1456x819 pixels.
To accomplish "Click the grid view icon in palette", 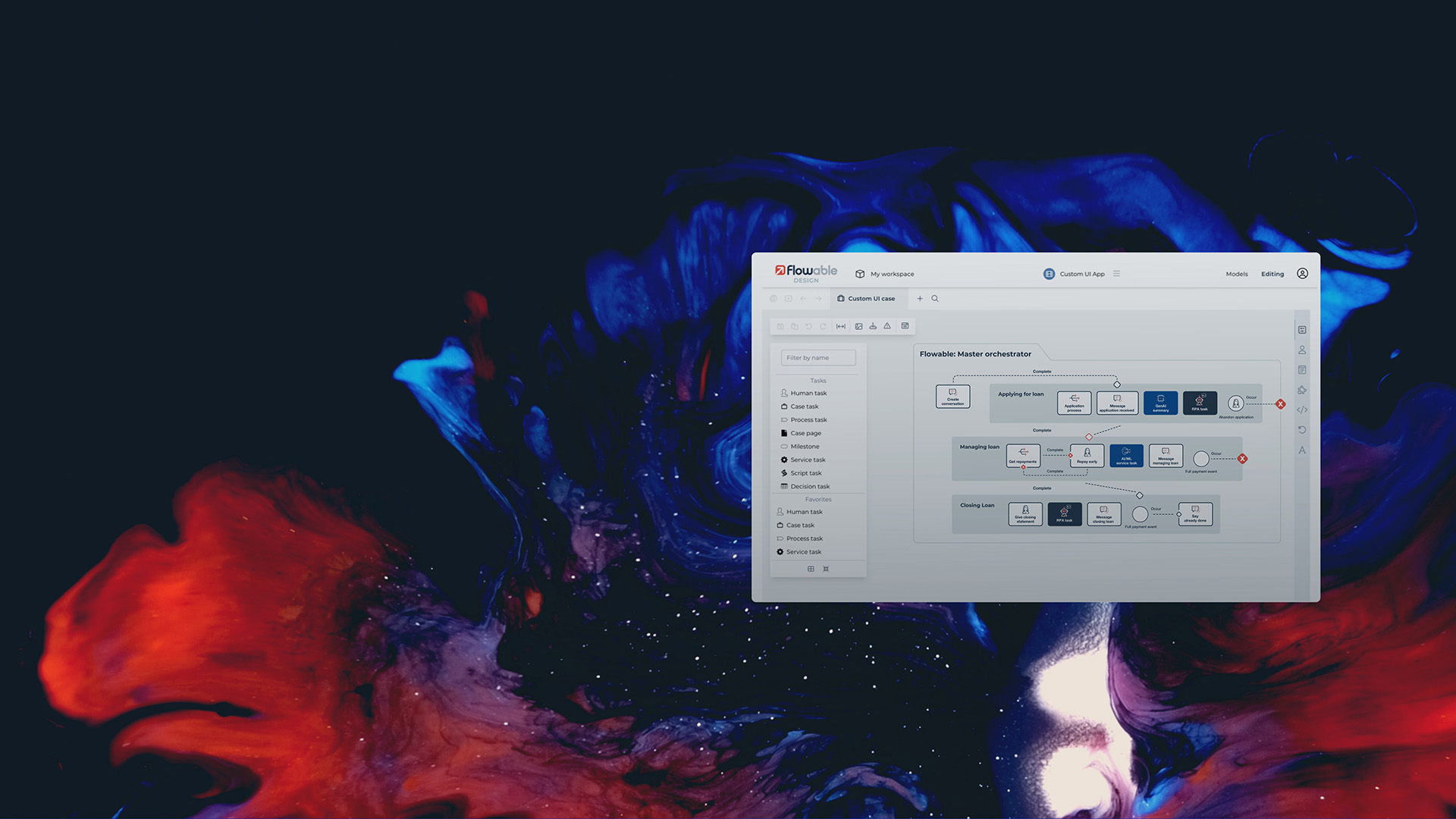I will click(x=811, y=569).
